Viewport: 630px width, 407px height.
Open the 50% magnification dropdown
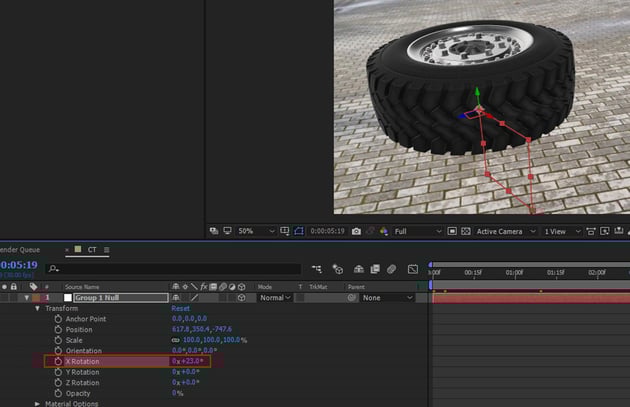point(257,231)
